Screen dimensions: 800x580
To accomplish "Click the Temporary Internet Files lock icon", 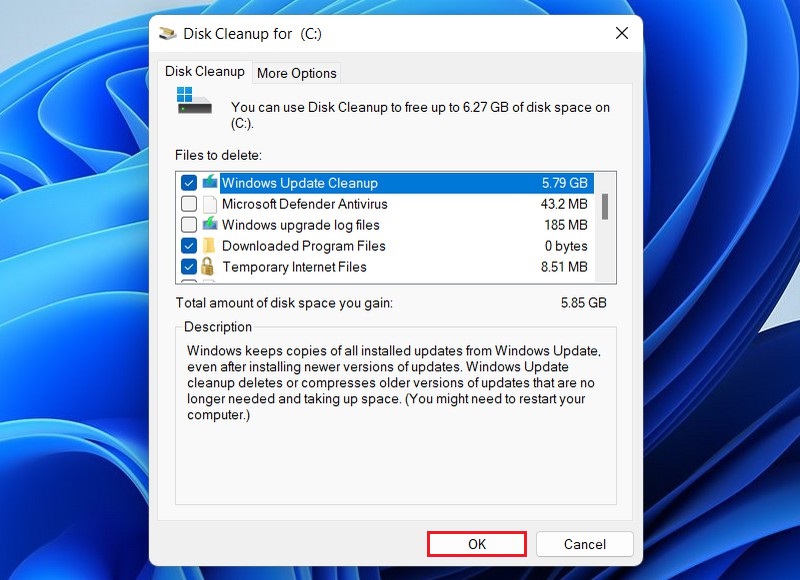I will pyautogui.click(x=207, y=266).
